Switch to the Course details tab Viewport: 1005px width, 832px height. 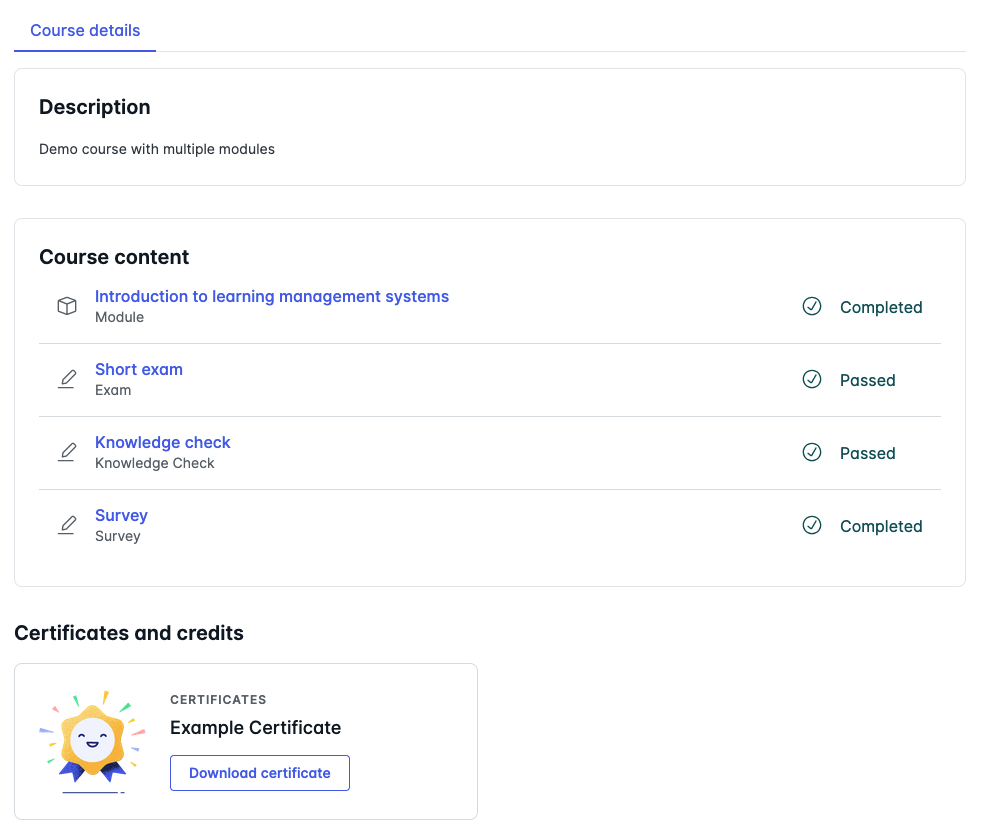point(84,30)
